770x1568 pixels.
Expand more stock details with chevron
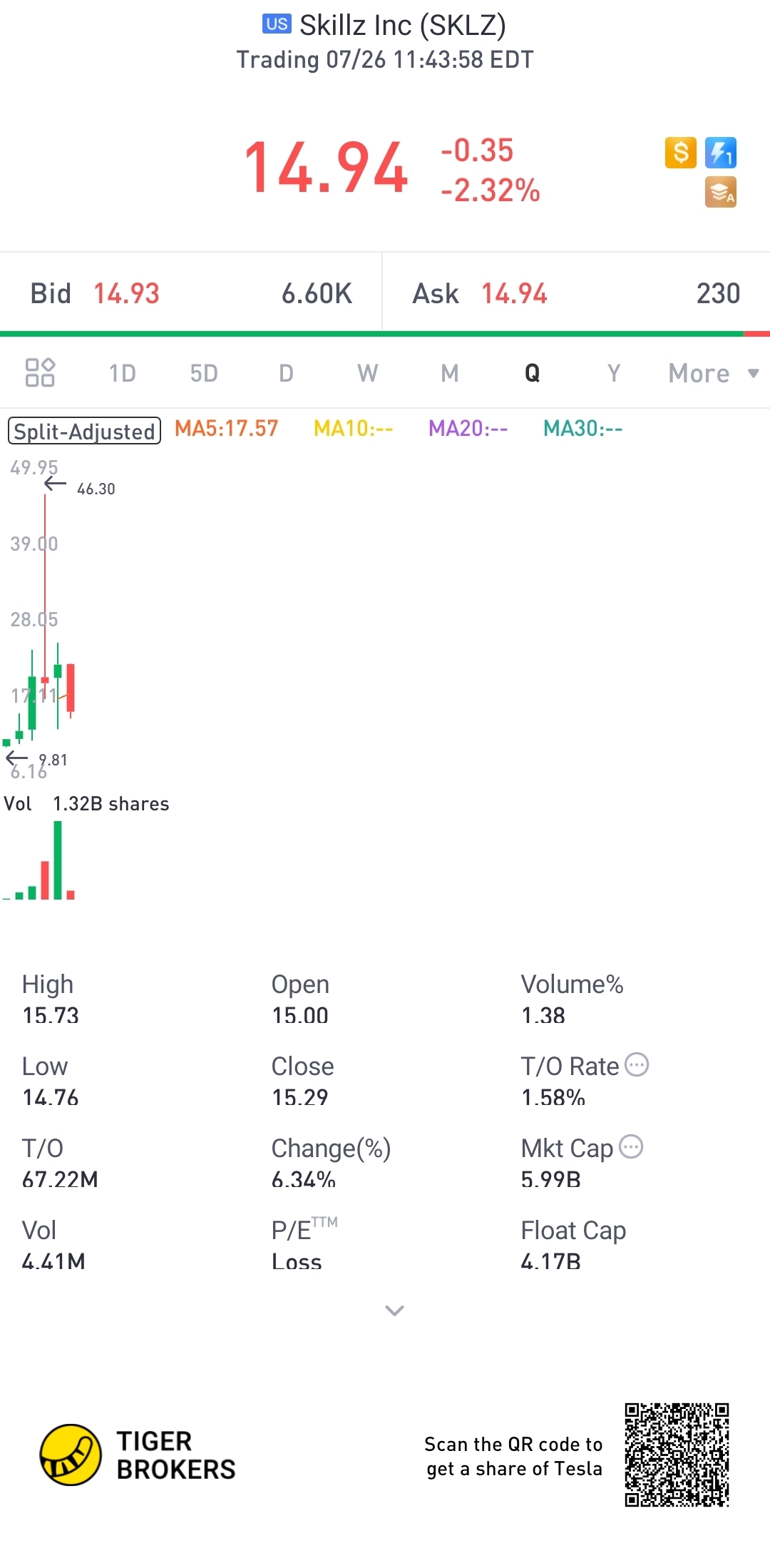tap(394, 1310)
